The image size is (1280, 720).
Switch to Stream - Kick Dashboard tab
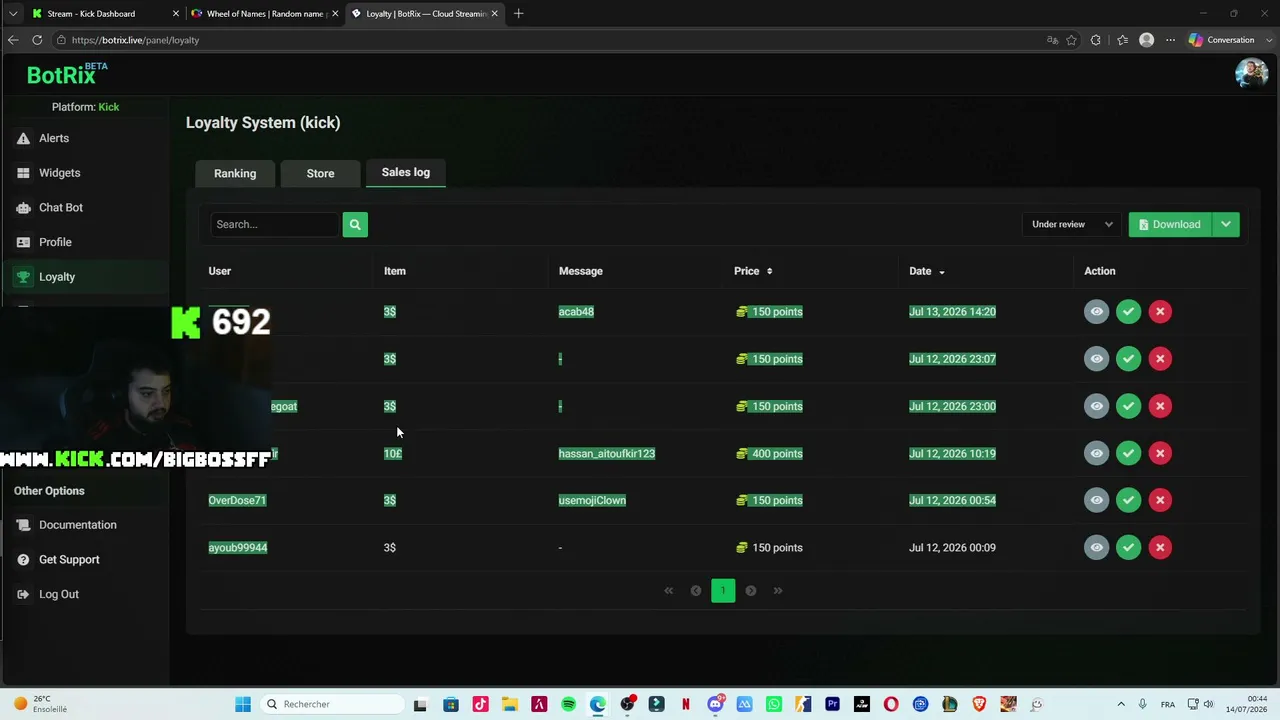click(104, 14)
